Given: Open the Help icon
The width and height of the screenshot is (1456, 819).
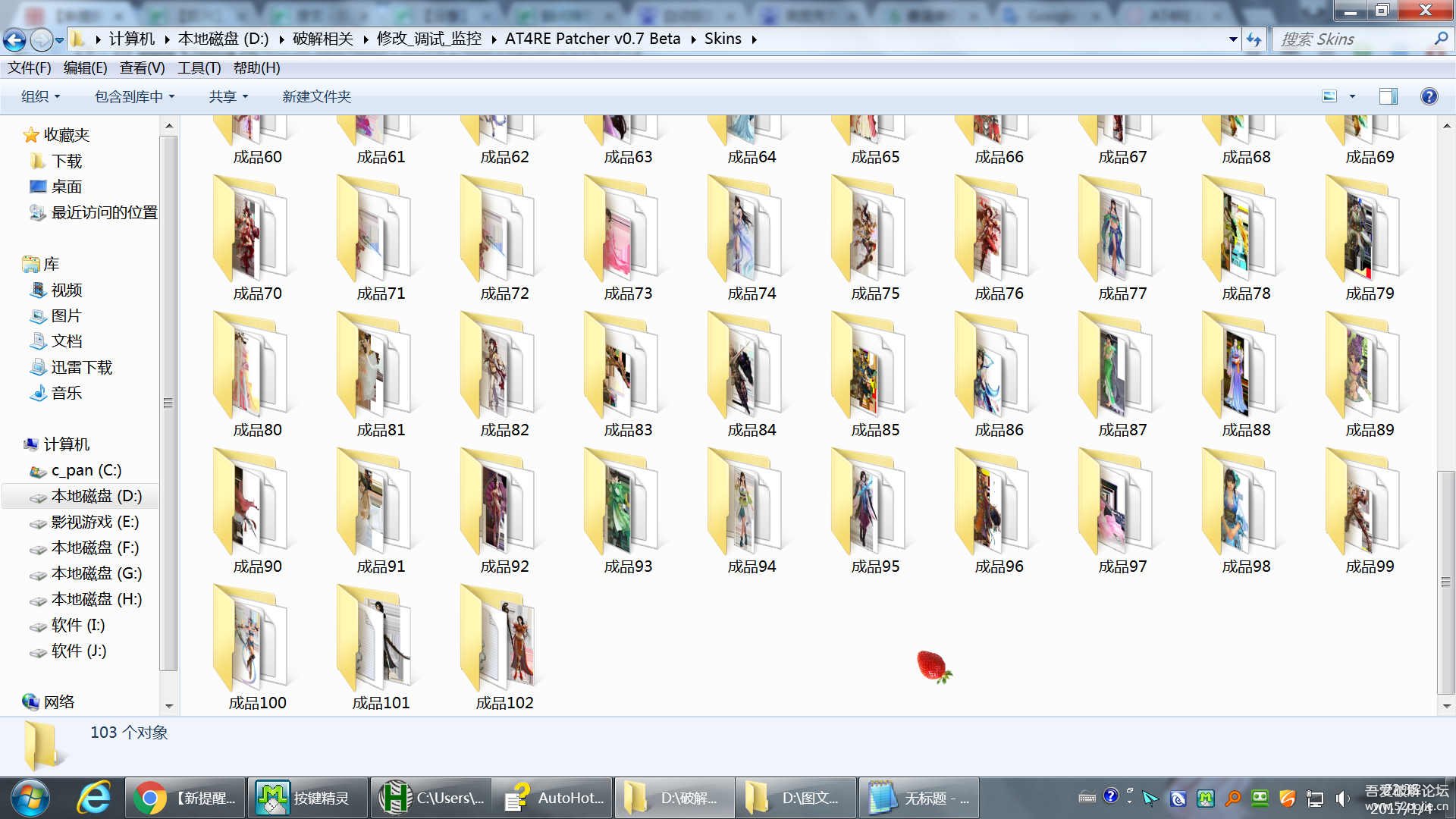Looking at the screenshot, I should (x=1429, y=96).
